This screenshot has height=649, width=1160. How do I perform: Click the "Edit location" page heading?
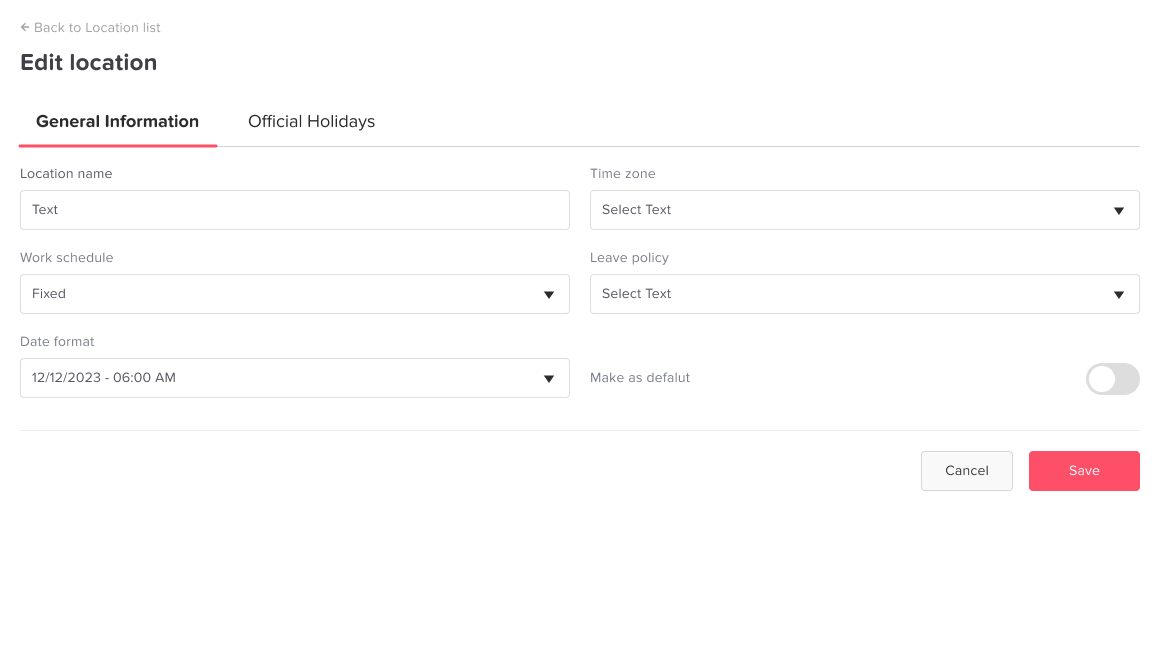click(x=89, y=63)
